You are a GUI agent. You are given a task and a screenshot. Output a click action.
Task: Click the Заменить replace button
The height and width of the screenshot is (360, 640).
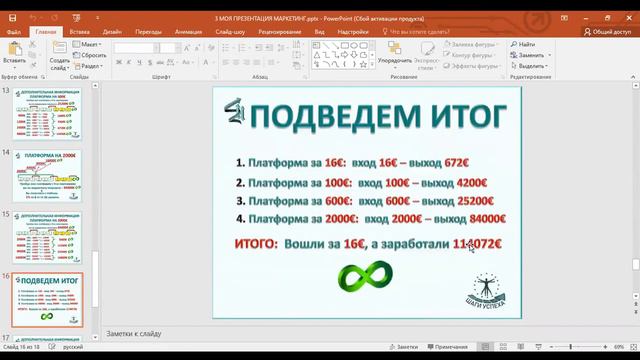531,55
